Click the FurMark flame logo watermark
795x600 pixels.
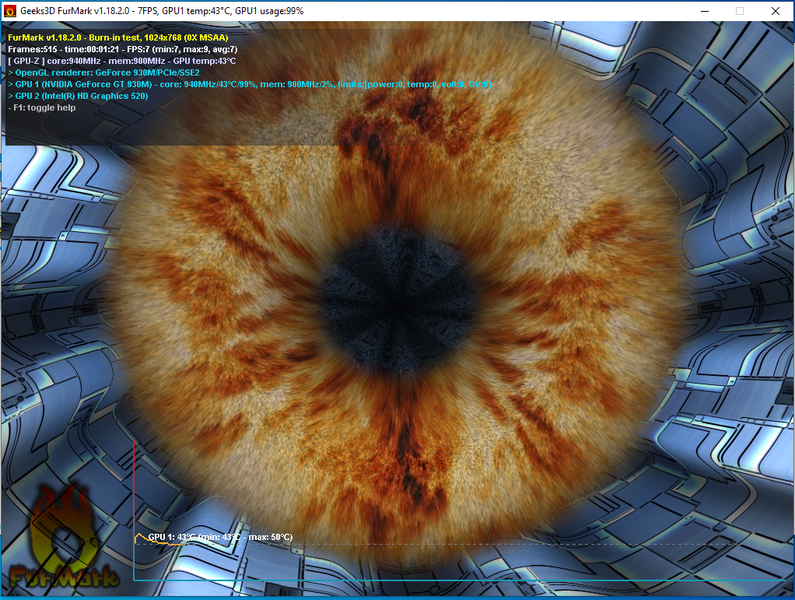coord(64,539)
